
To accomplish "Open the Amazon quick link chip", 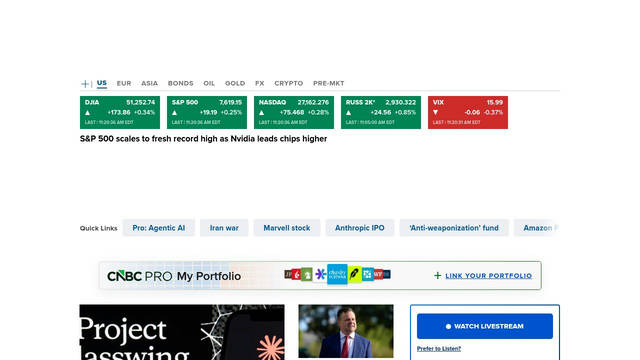I will tap(537, 228).
